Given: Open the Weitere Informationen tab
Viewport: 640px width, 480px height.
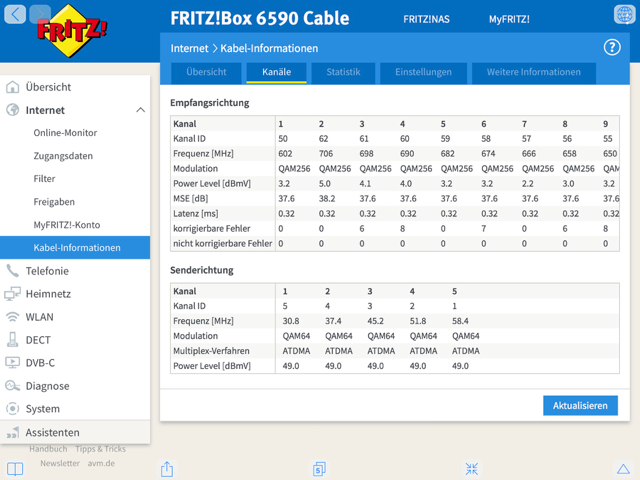Looking at the screenshot, I should [x=533, y=72].
